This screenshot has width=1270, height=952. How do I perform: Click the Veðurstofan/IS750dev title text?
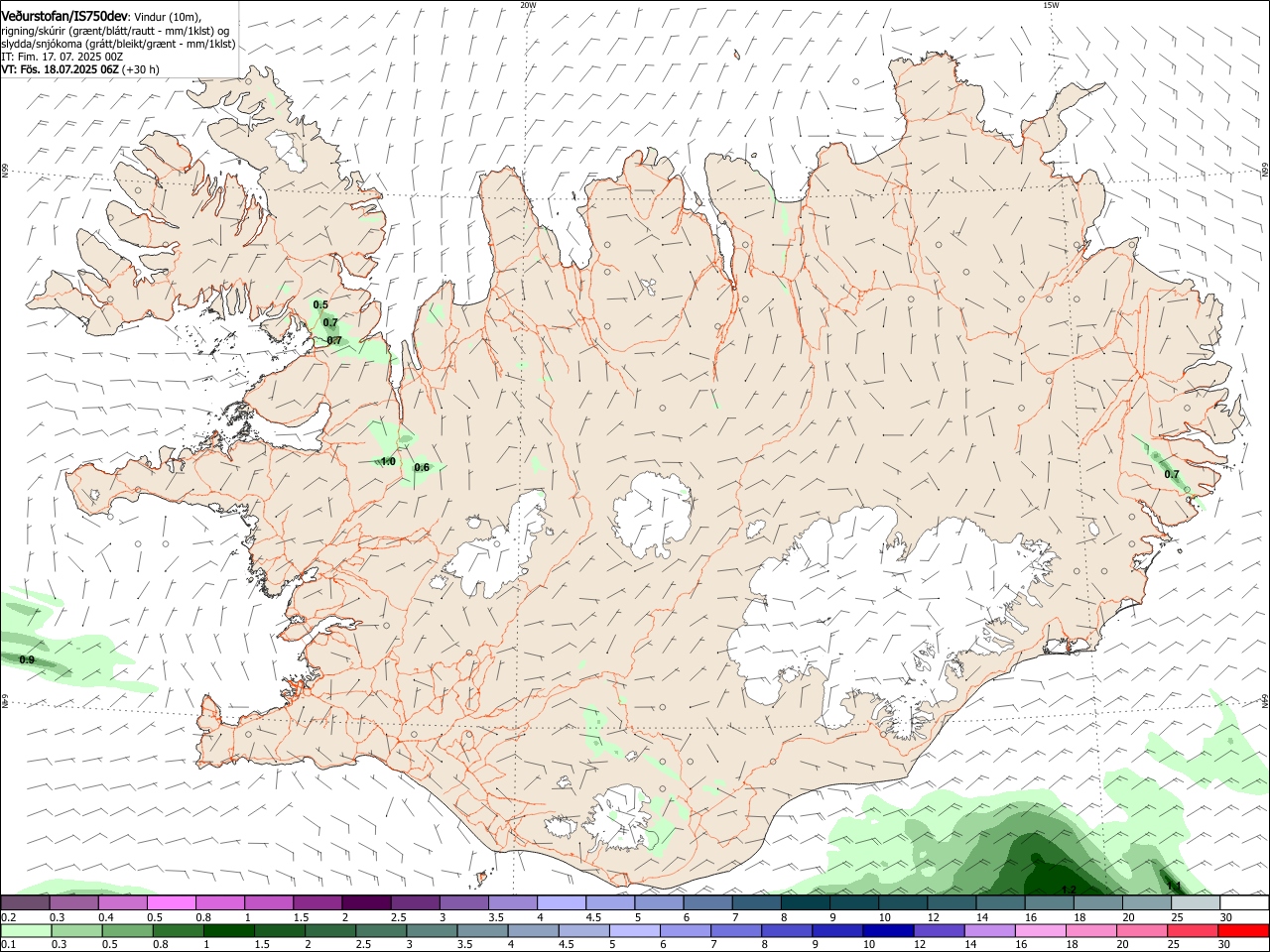click(x=63, y=16)
